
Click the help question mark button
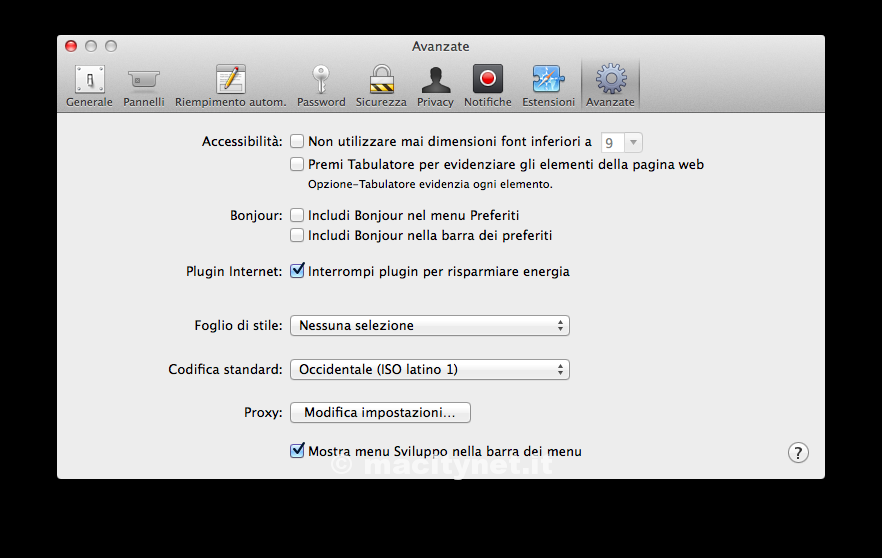pyautogui.click(x=798, y=452)
